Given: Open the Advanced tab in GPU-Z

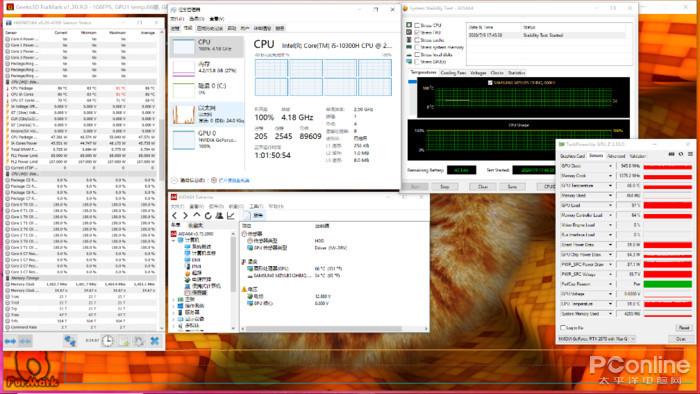Looking at the screenshot, I should tap(616, 156).
